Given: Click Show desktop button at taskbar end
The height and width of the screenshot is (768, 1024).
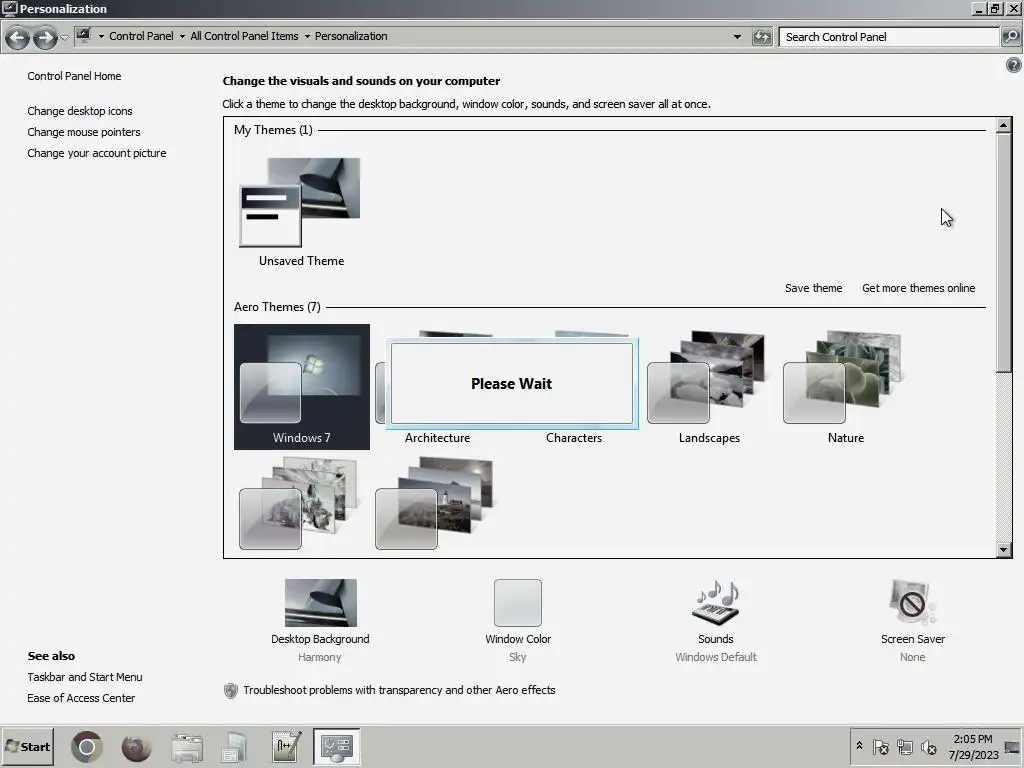Looking at the screenshot, I should 1013,746.
